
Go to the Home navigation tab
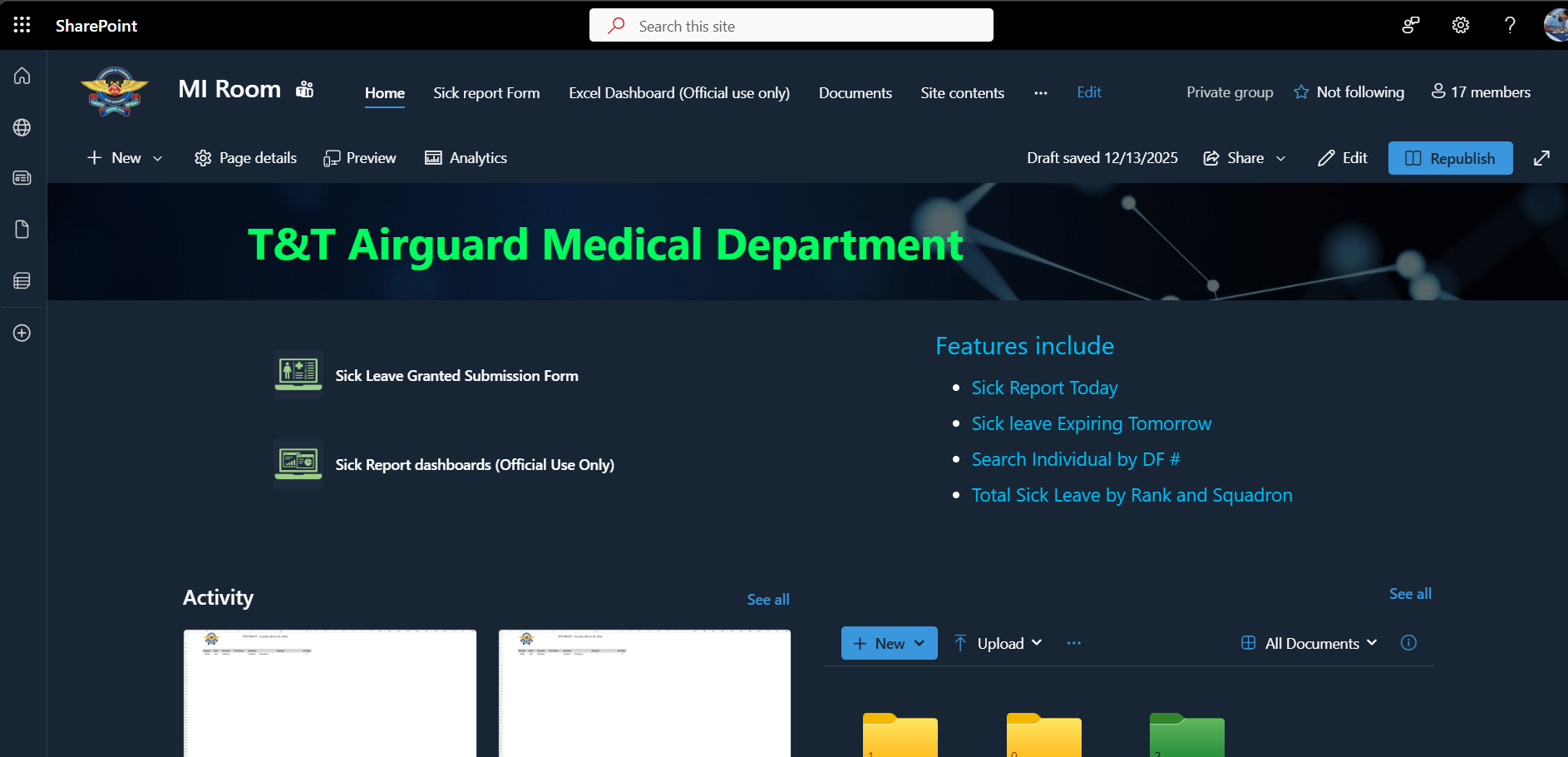point(385,93)
